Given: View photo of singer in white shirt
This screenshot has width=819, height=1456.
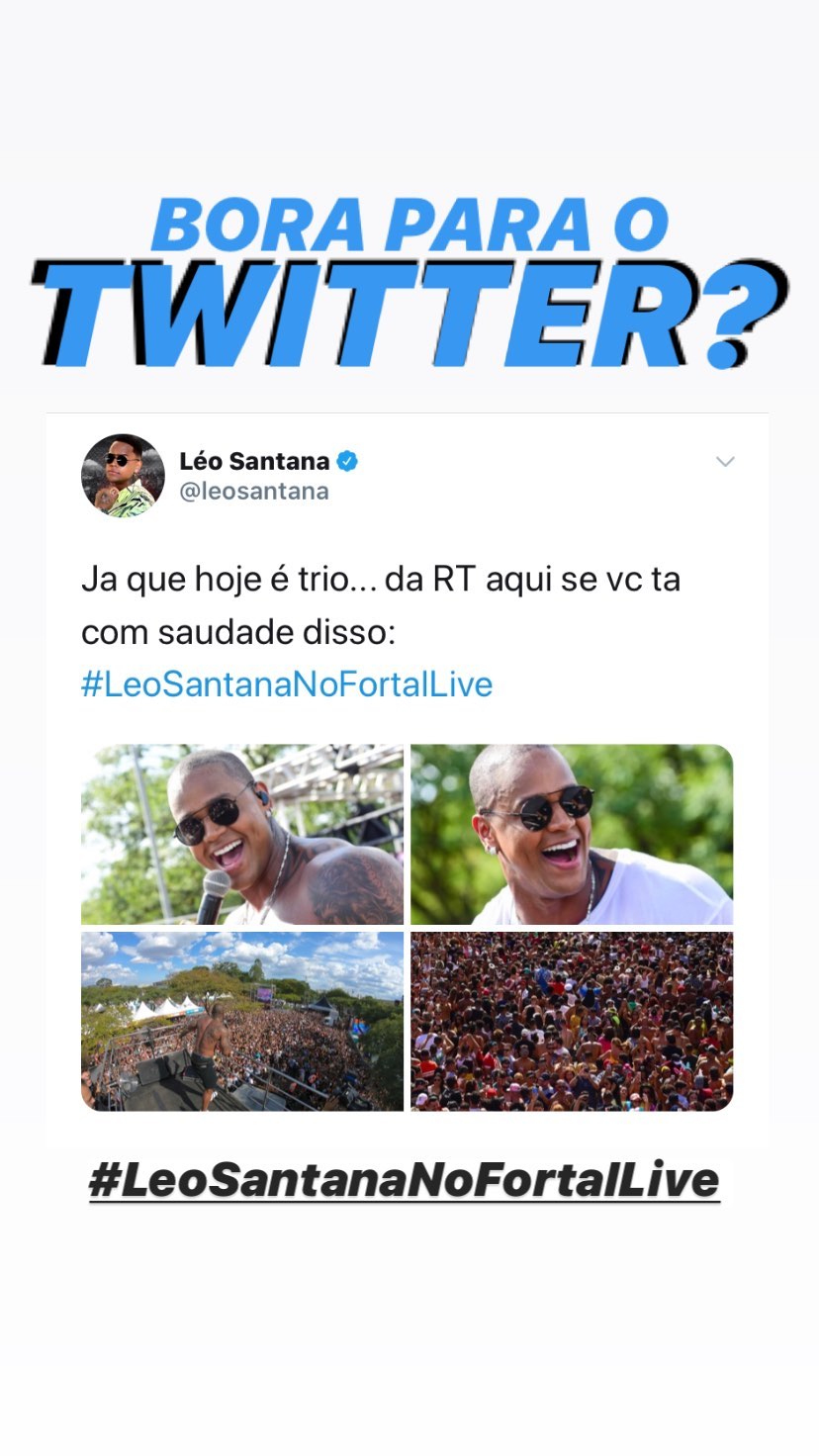Looking at the screenshot, I should [x=572, y=834].
